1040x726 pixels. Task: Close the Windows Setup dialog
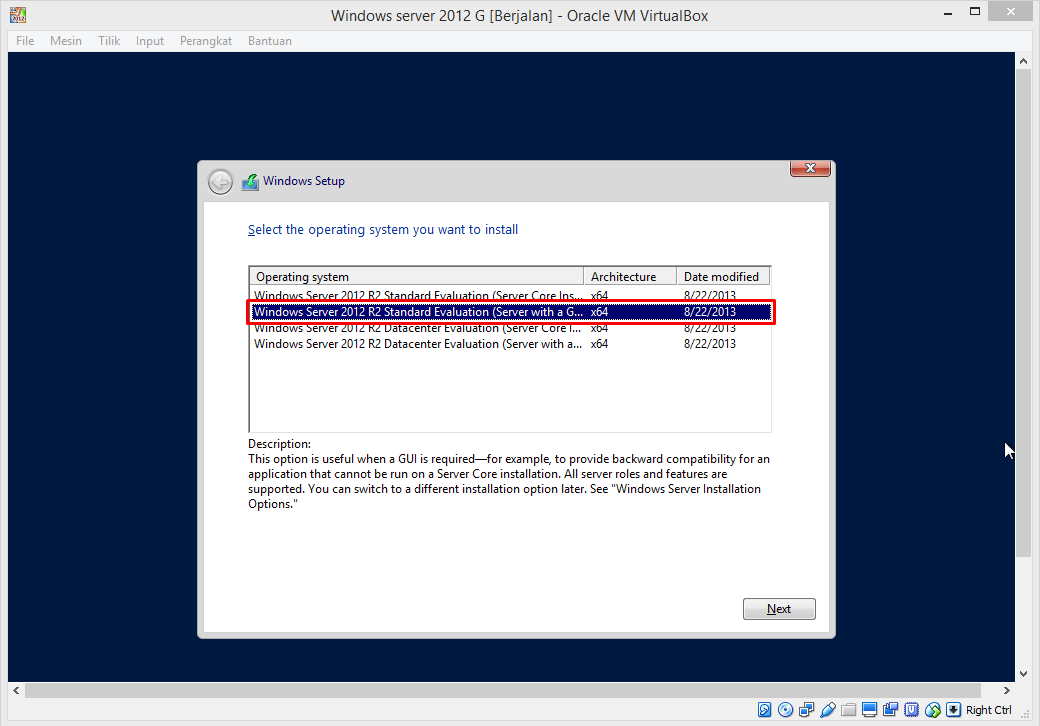[810, 168]
